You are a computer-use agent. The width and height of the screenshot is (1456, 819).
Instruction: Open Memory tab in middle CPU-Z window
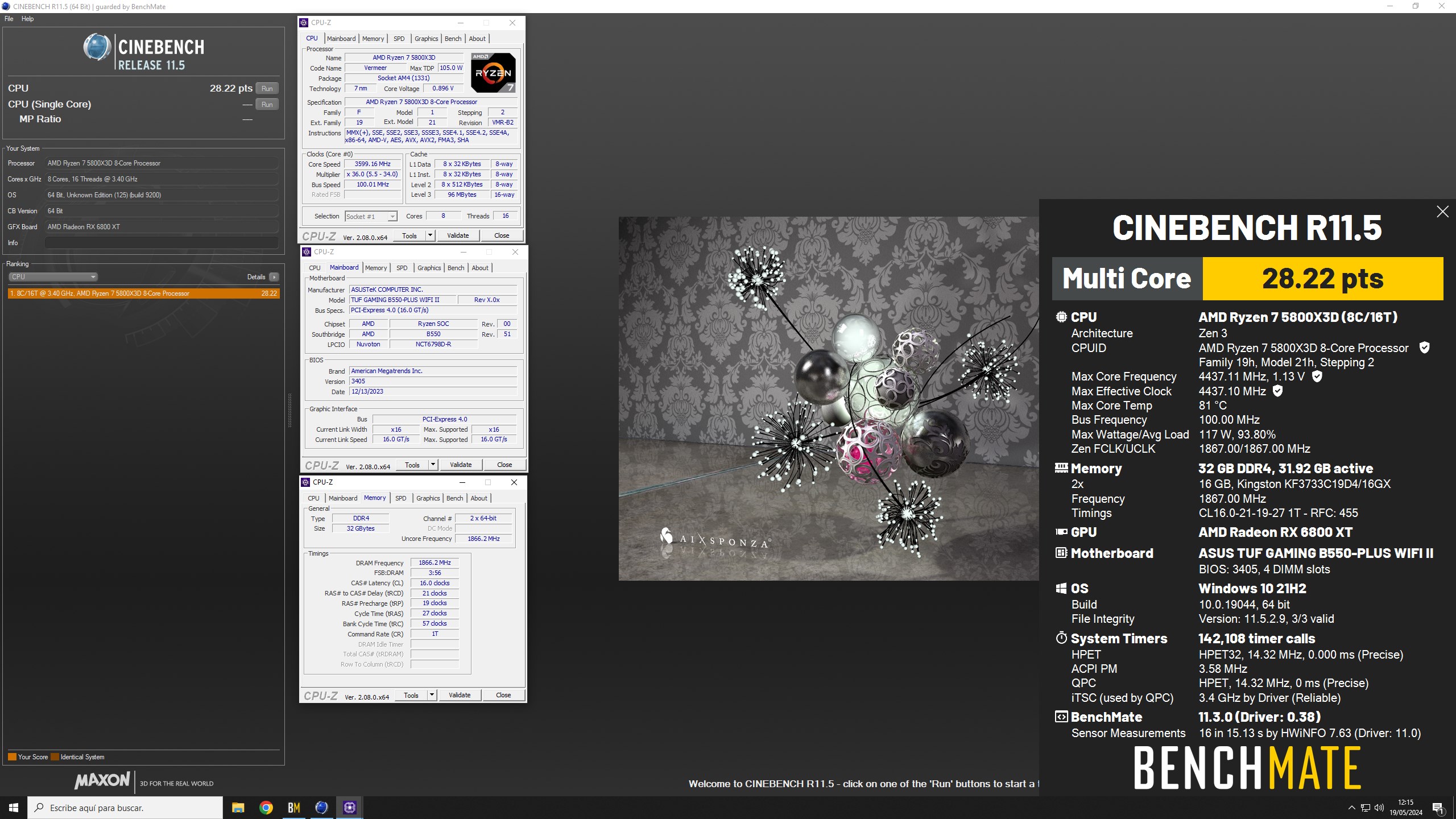(x=376, y=268)
